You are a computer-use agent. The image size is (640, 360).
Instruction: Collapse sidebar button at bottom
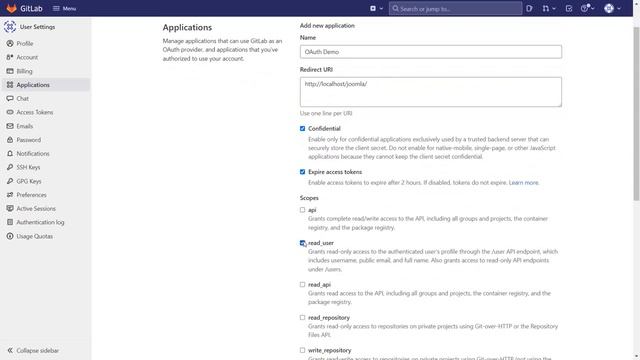(33, 351)
